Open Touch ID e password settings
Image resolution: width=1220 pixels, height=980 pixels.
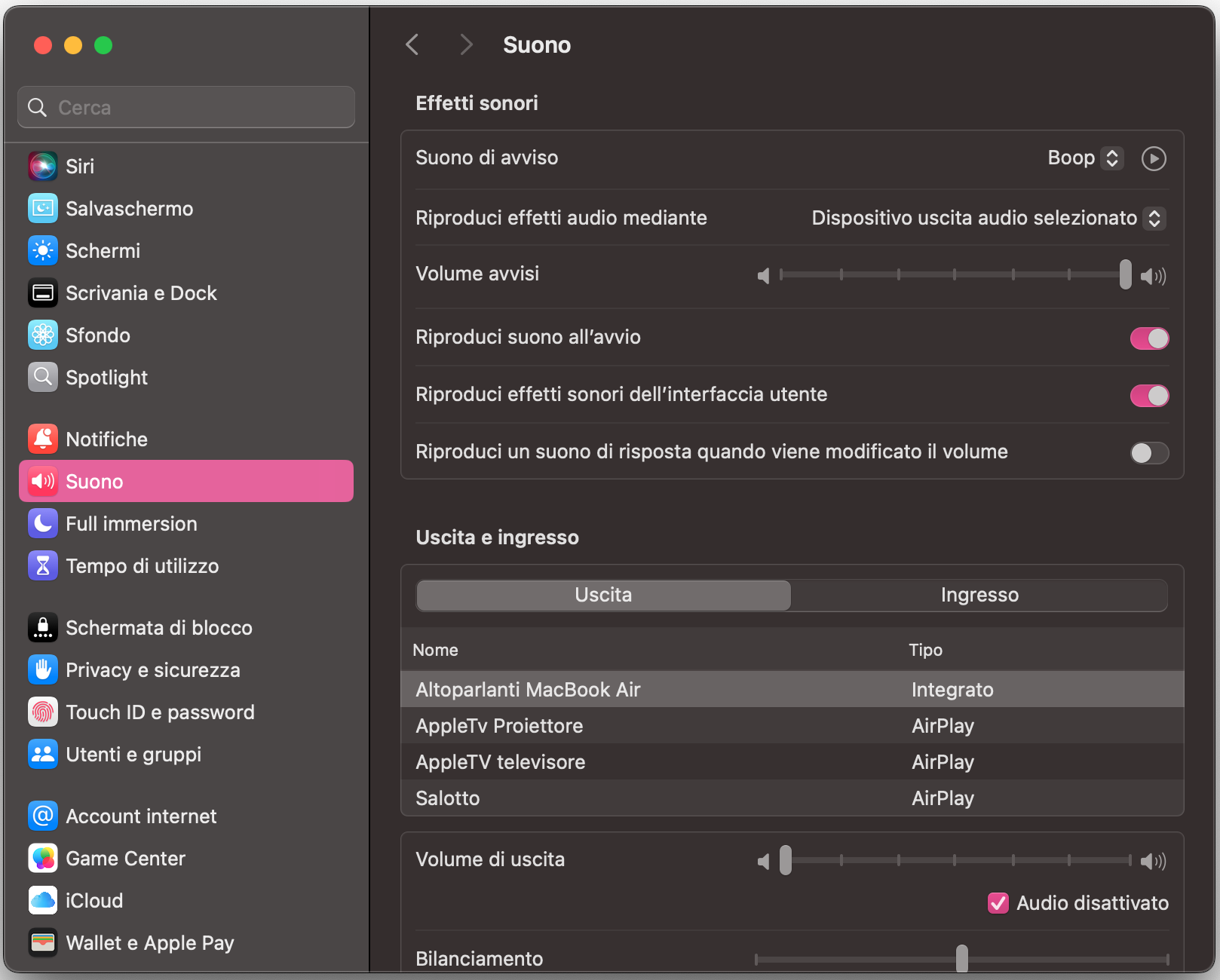(x=43, y=712)
